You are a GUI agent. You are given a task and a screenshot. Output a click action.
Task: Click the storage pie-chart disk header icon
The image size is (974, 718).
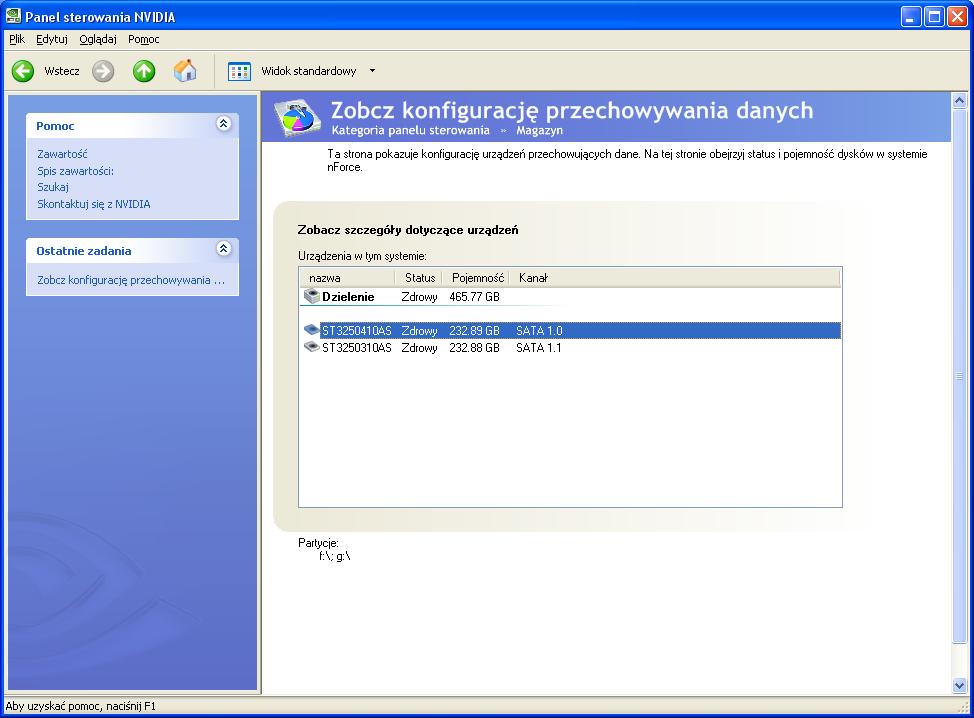[x=298, y=117]
